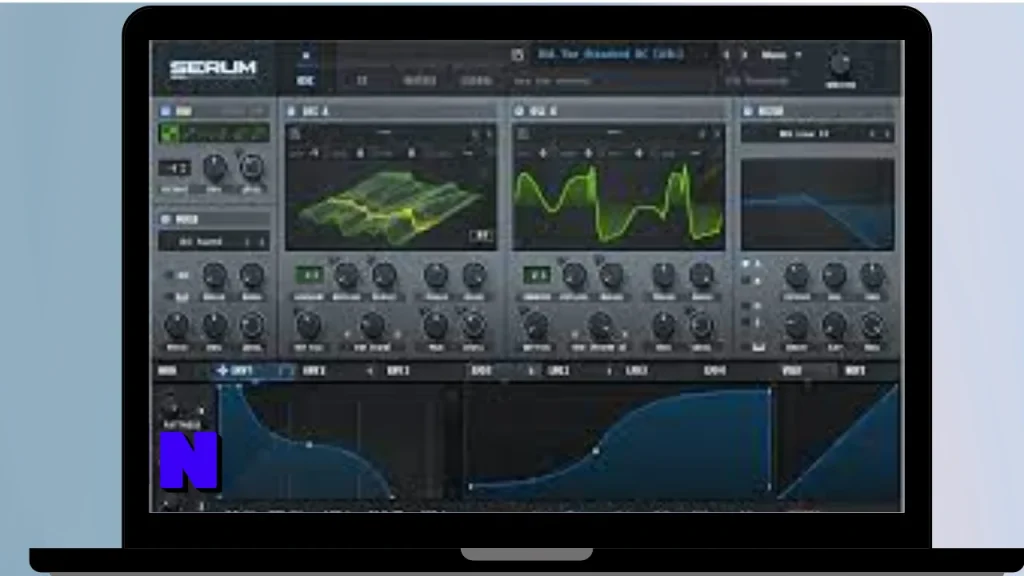Click the Serum logo
Image resolution: width=1024 pixels, height=576 pixels.
(x=213, y=68)
